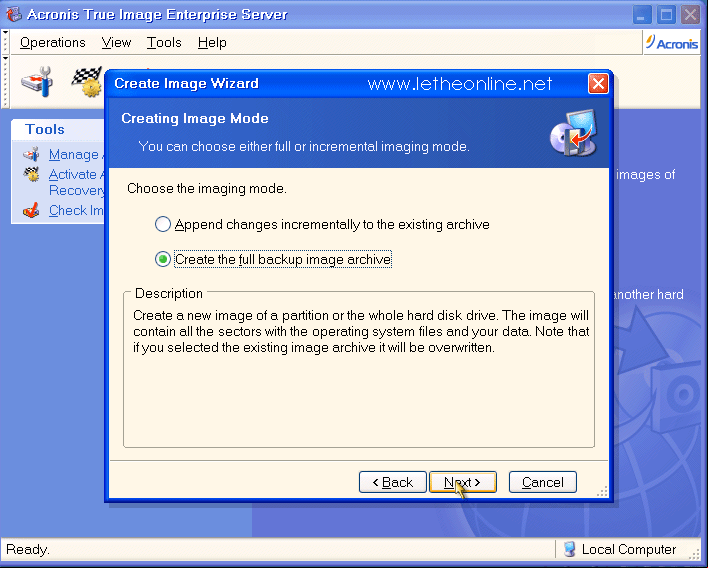The height and width of the screenshot is (568, 708).
Task: Click the disk-and-wrench toolbar icon
Action: 37,82
